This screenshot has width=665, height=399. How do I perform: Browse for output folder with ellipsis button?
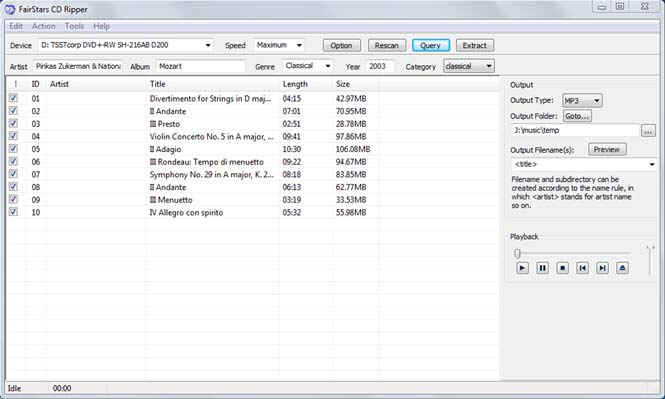point(648,131)
